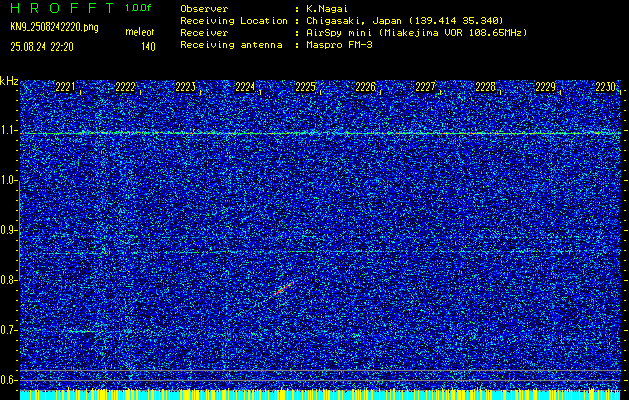
Task: Click the Receiver label
Action: [204, 32]
